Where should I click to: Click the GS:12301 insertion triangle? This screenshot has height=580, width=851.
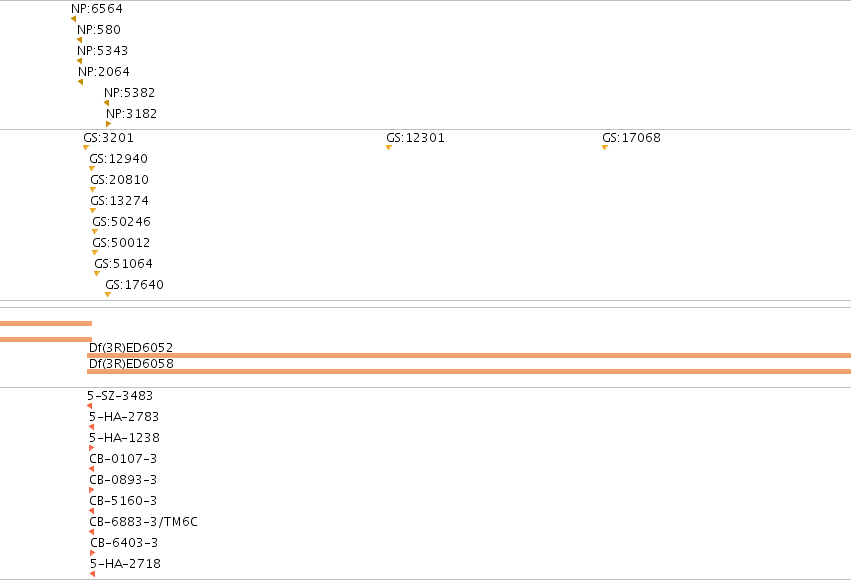coord(389,148)
